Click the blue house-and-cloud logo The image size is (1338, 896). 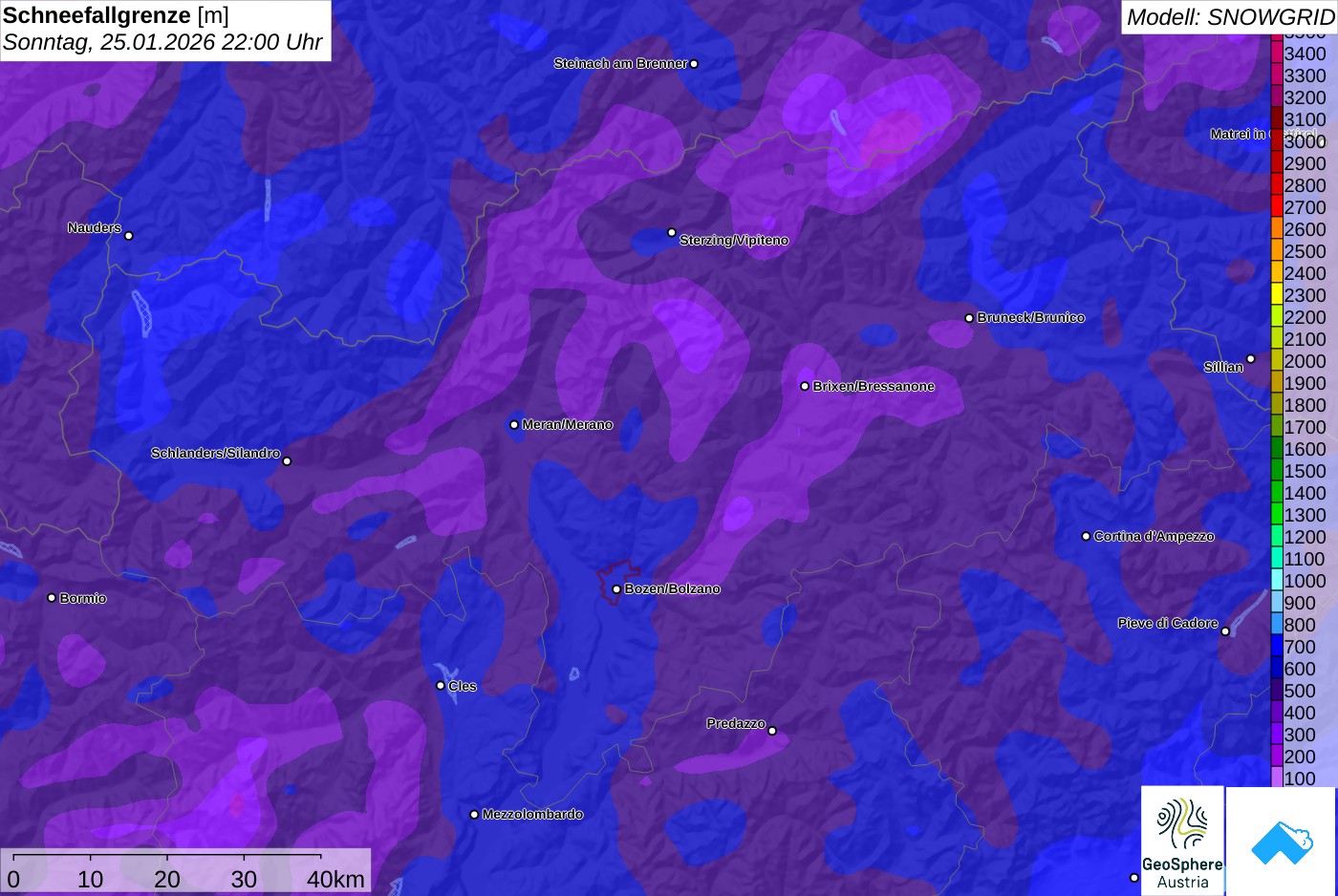pyautogui.click(x=1282, y=842)
